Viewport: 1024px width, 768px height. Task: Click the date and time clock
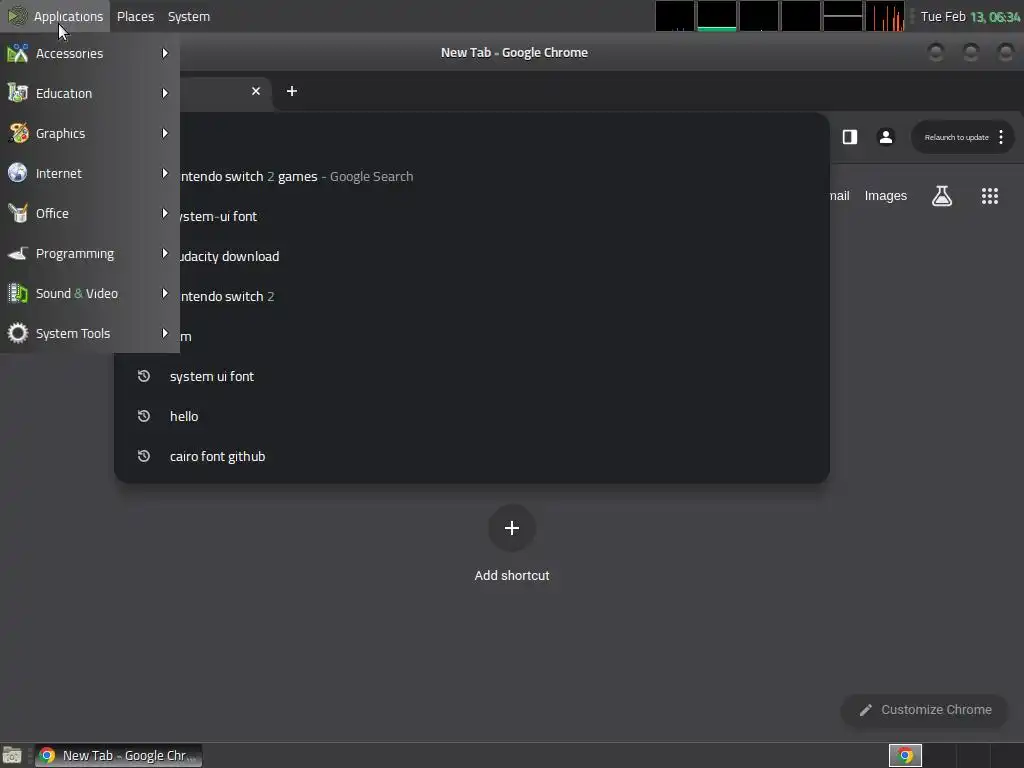click(x=970, y=16)
